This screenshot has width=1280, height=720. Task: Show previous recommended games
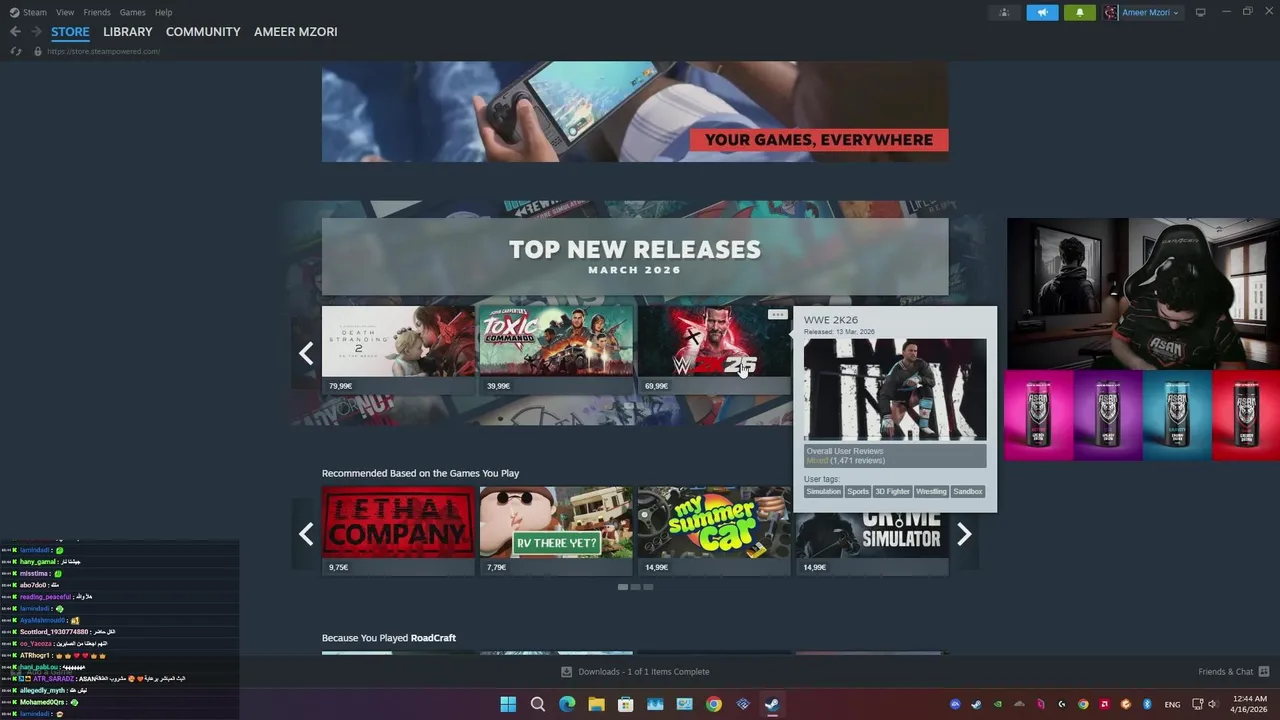(306, 534)
